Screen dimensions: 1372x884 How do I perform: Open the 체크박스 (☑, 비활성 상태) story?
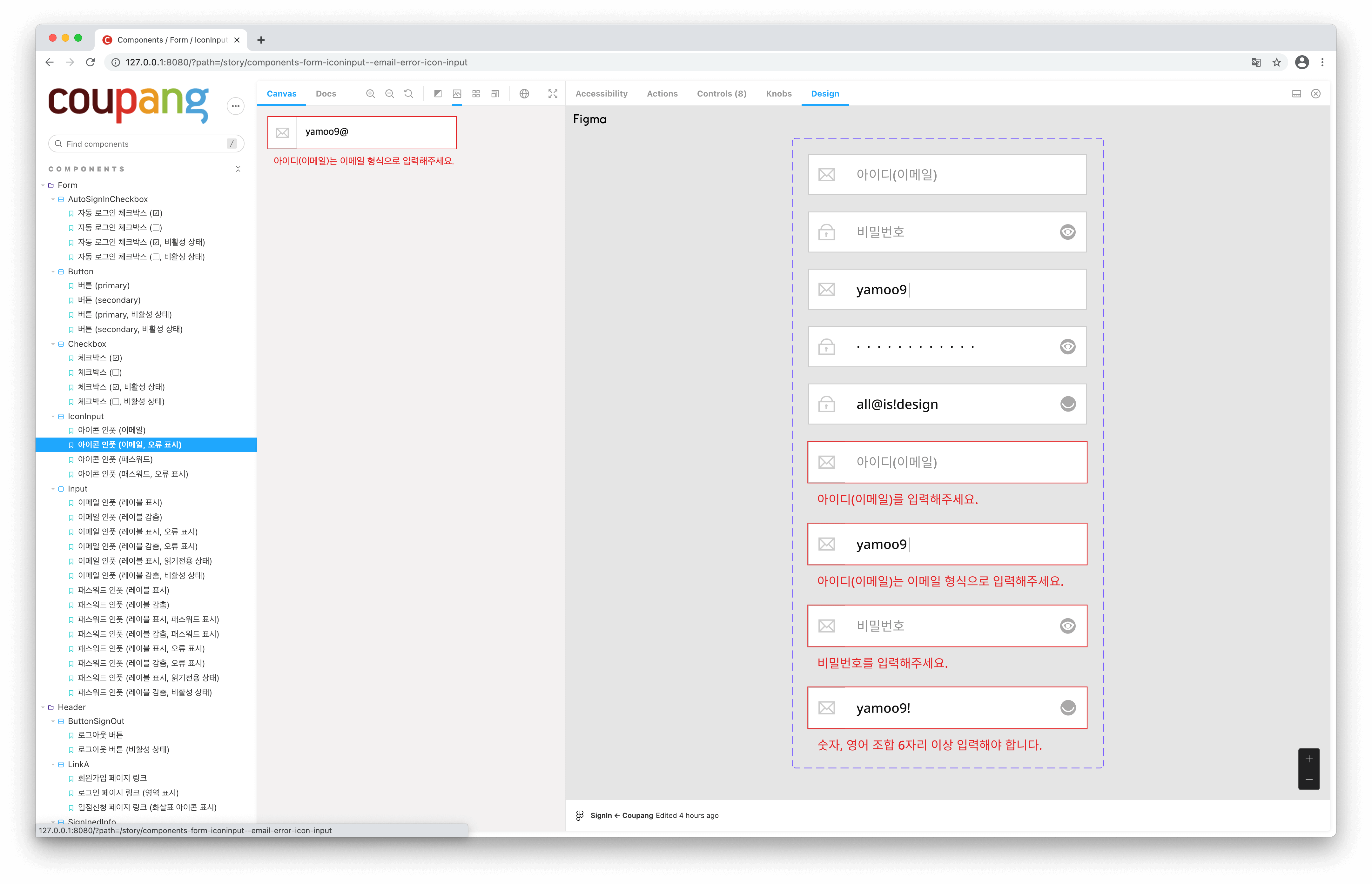pos(121,387)
